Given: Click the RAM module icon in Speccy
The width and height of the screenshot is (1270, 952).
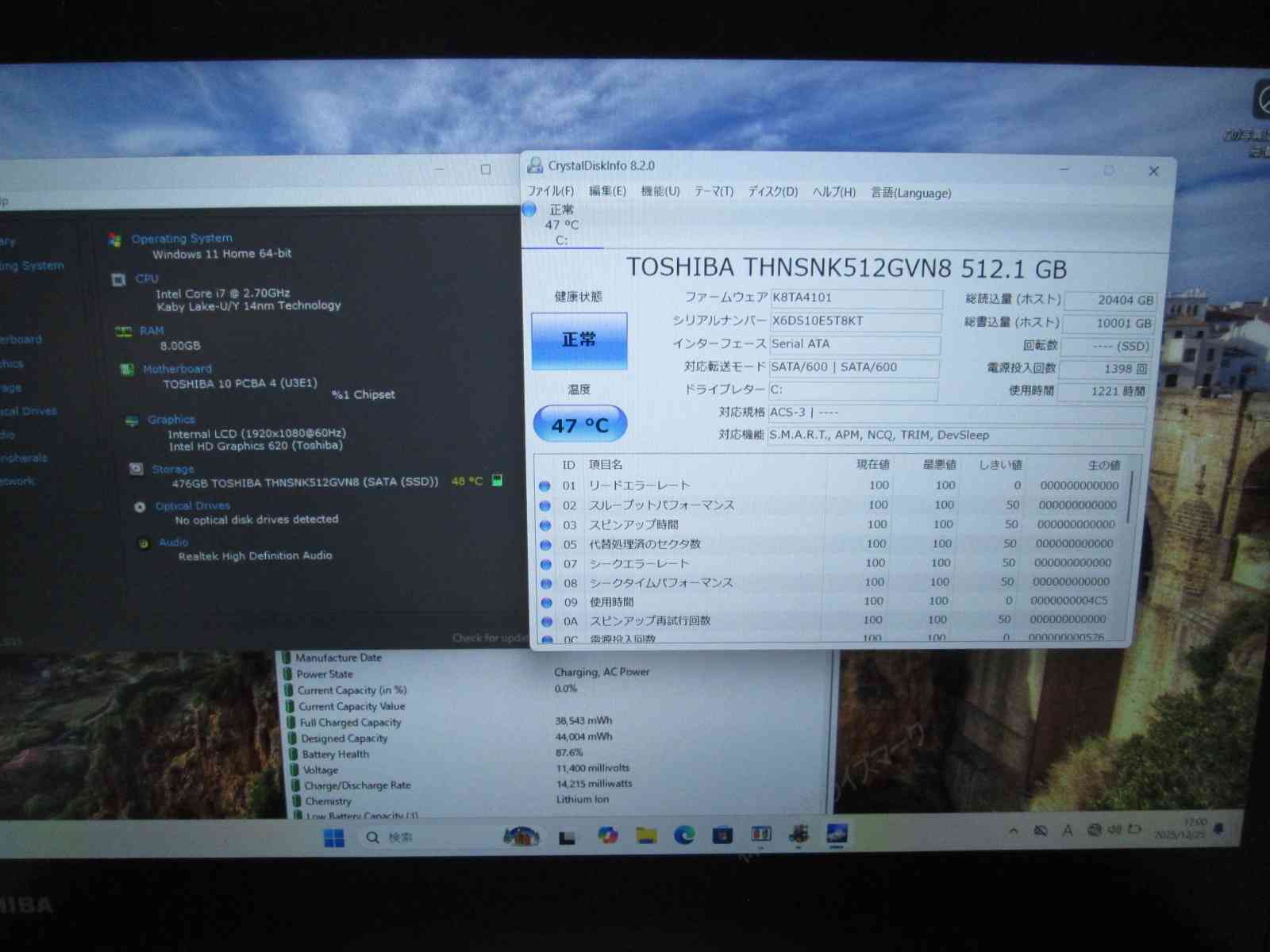Looking at the screenshot, I should click(123, 331).
